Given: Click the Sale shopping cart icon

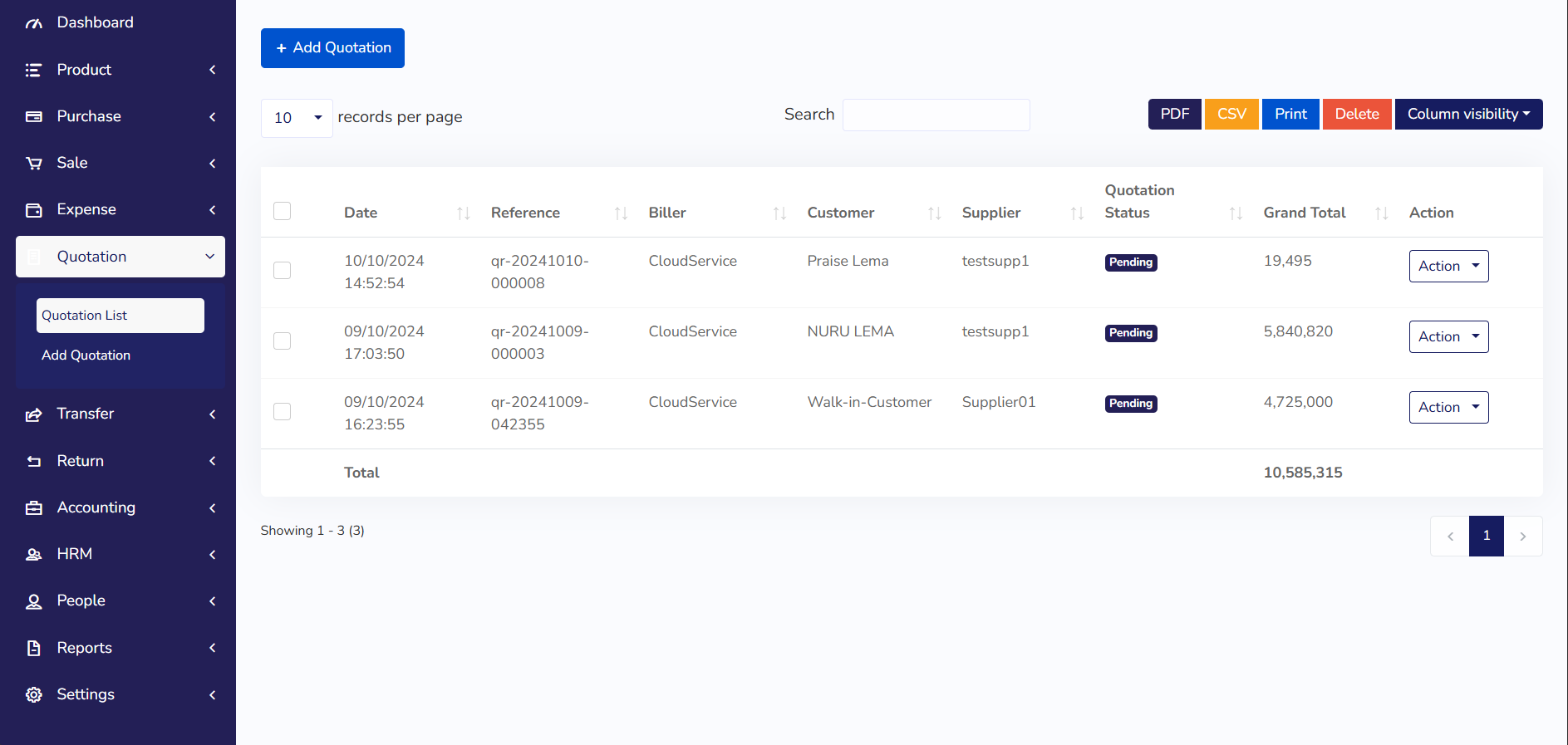Looking at the screenshot, I should coord(33,164).
